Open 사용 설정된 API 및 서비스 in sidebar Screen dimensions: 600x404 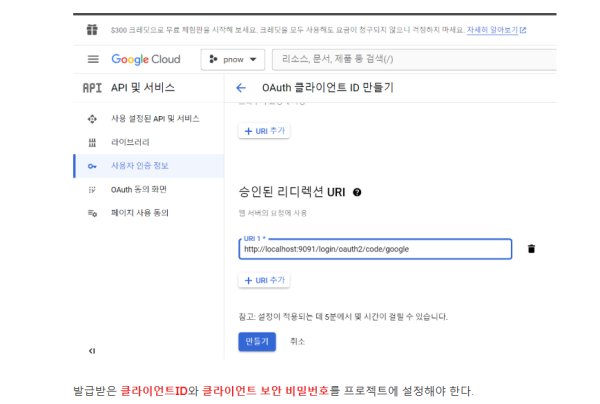(x=155, y=119)
